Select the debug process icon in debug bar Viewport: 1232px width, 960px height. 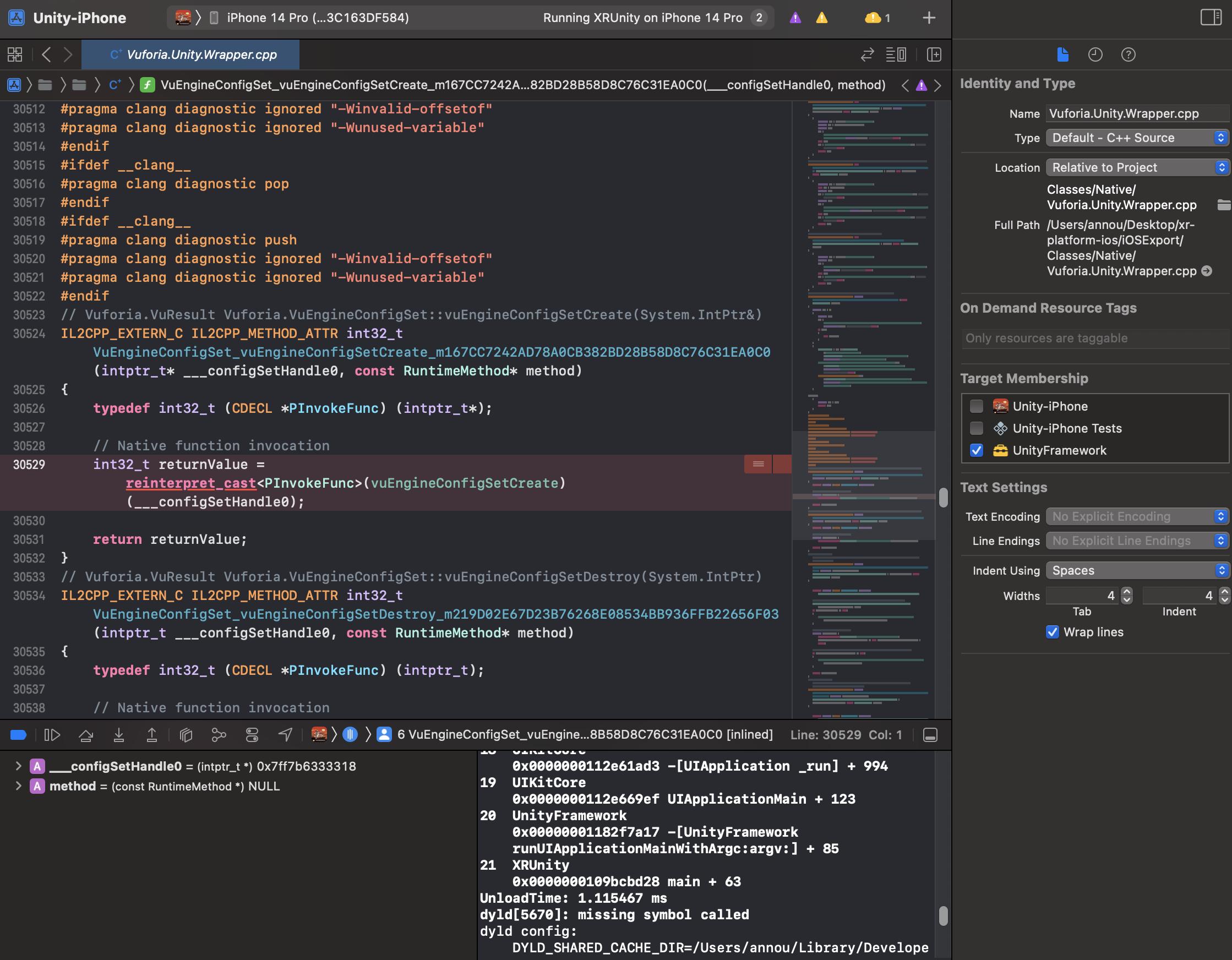[319, 734]
